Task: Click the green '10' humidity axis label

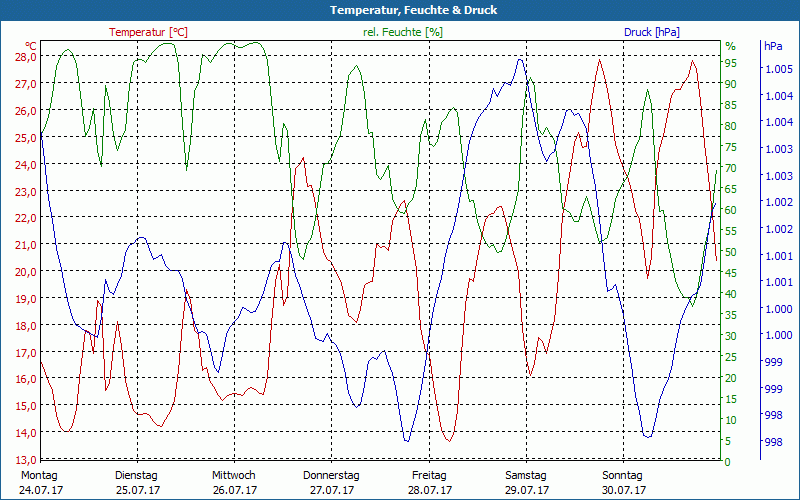Action: click(x=731, y=420)
